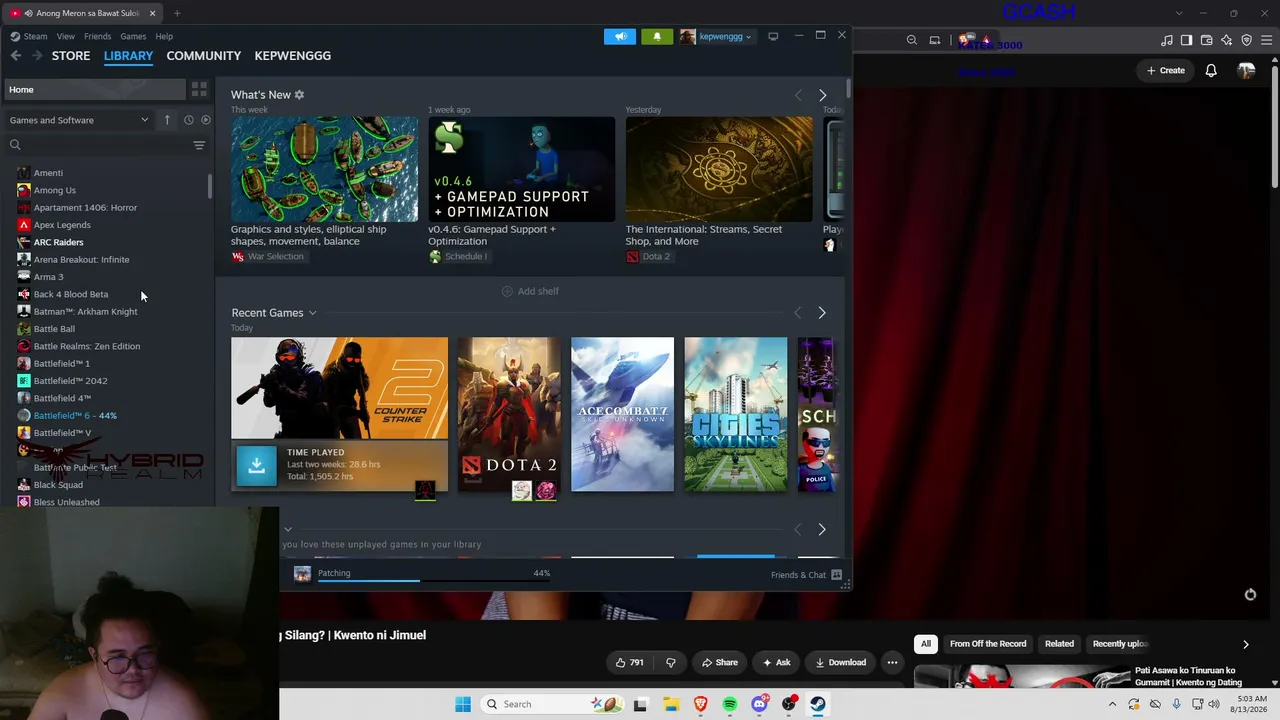Filter library by ready-to-play icon
The width and height of the screenshot is (1280, 720).
[206, 120]
